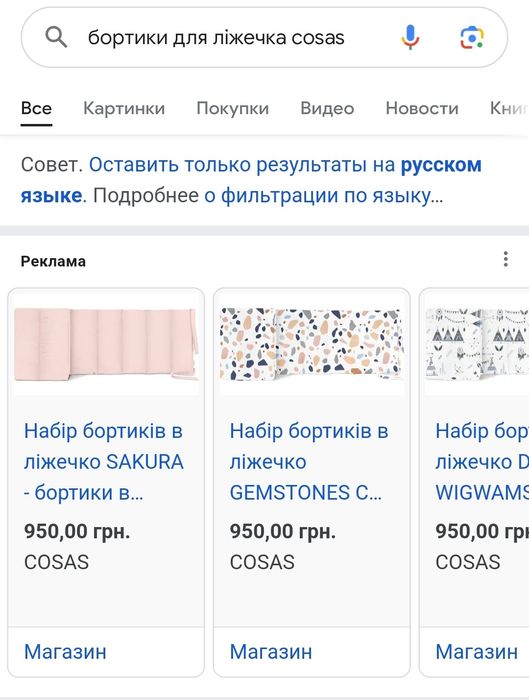This screenshot has height=700, width=529.
Task: Select the Все tab
Action: (36, 108)
